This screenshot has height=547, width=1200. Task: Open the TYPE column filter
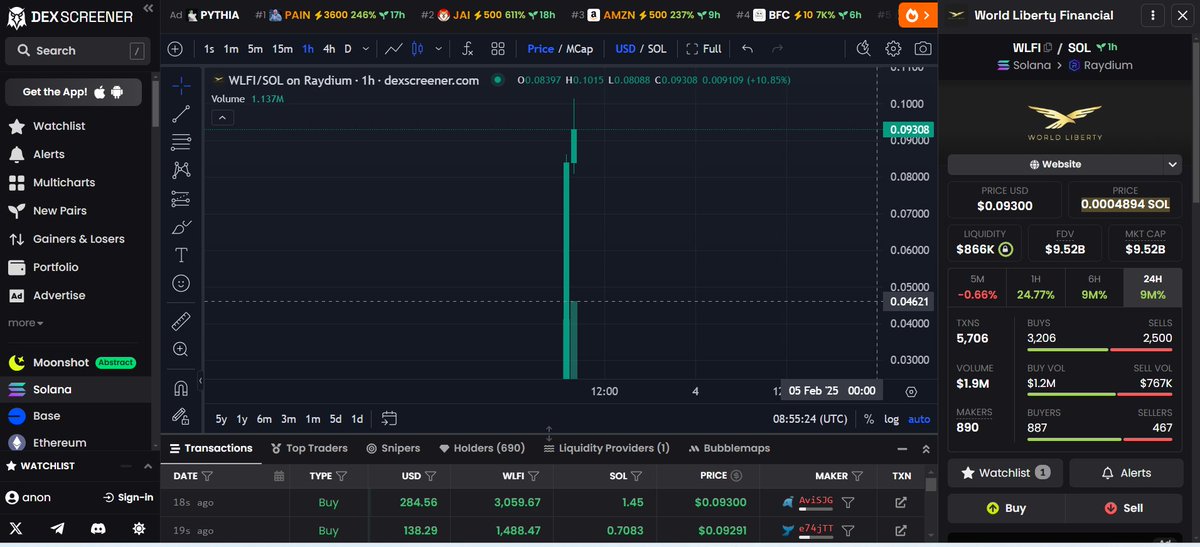[x=341, y=476]
